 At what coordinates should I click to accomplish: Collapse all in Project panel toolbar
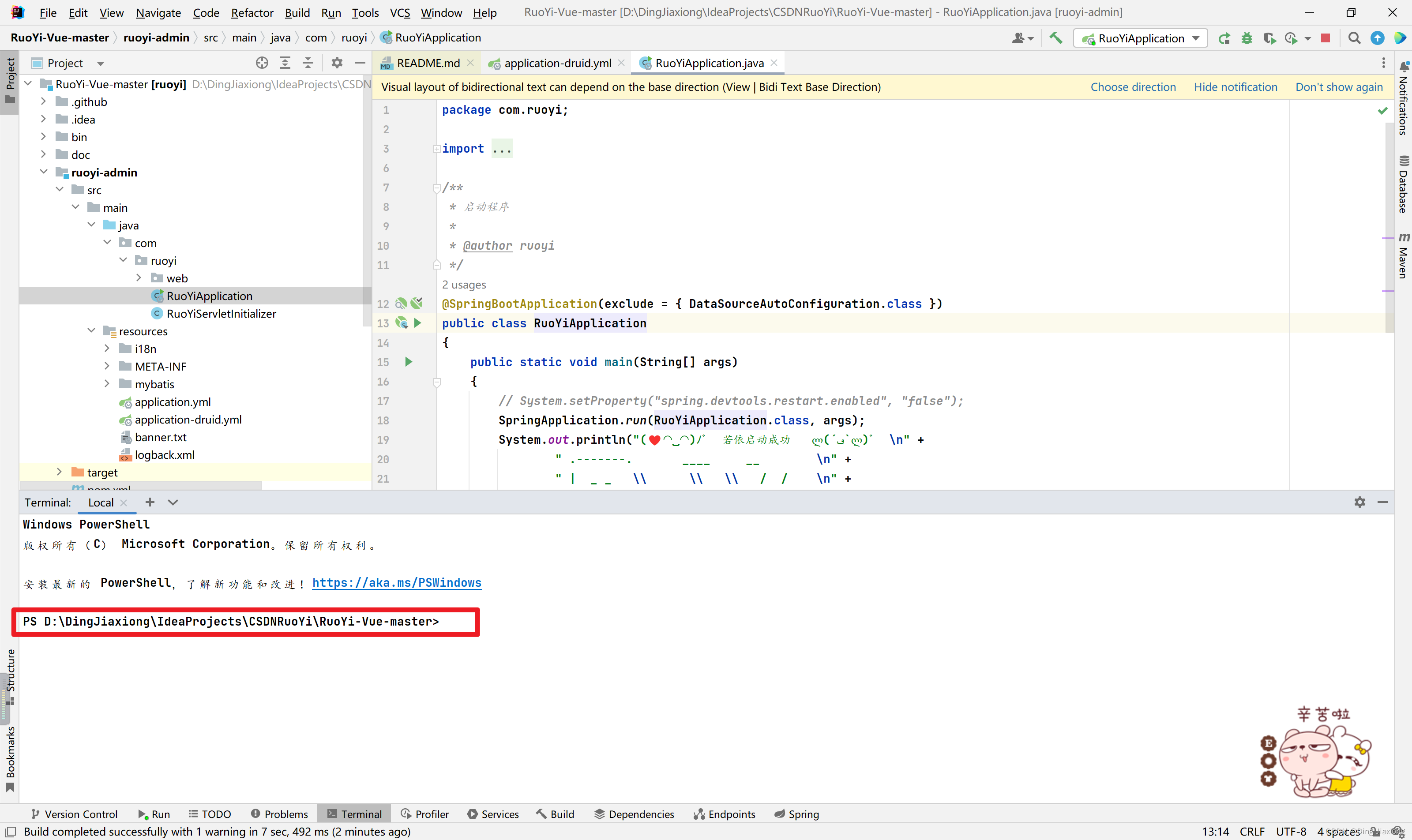308,63
